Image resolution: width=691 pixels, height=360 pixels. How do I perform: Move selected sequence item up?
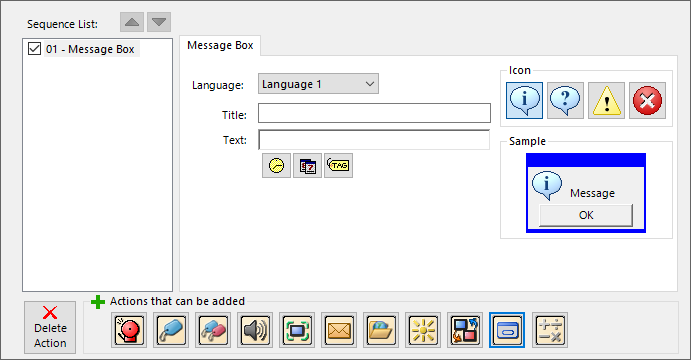coord(132,22)
